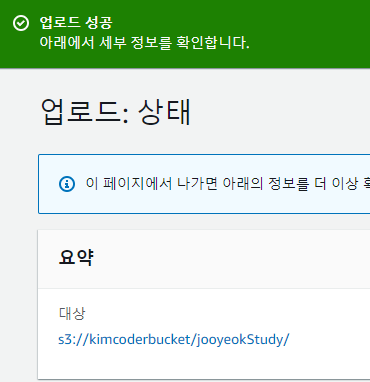Click the '대상' label
The height and width of the screenshot is (382, 370).
(72, 313)
